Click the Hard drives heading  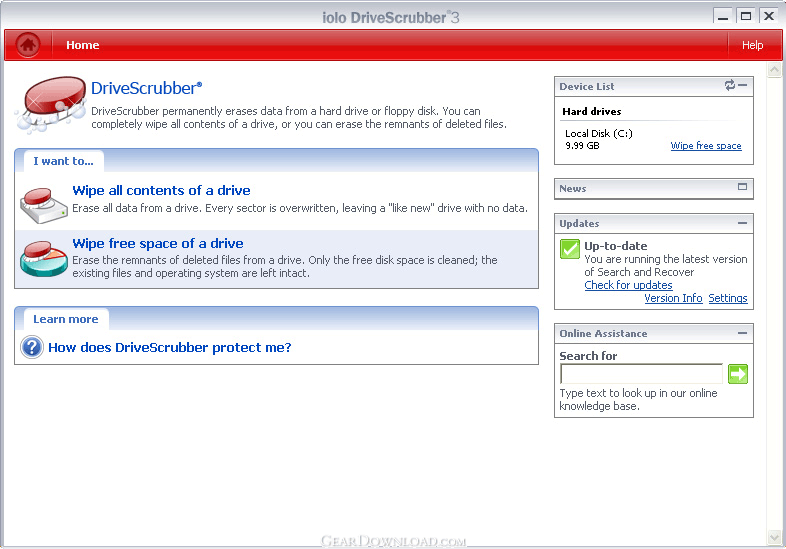click(x=592, y=111)
